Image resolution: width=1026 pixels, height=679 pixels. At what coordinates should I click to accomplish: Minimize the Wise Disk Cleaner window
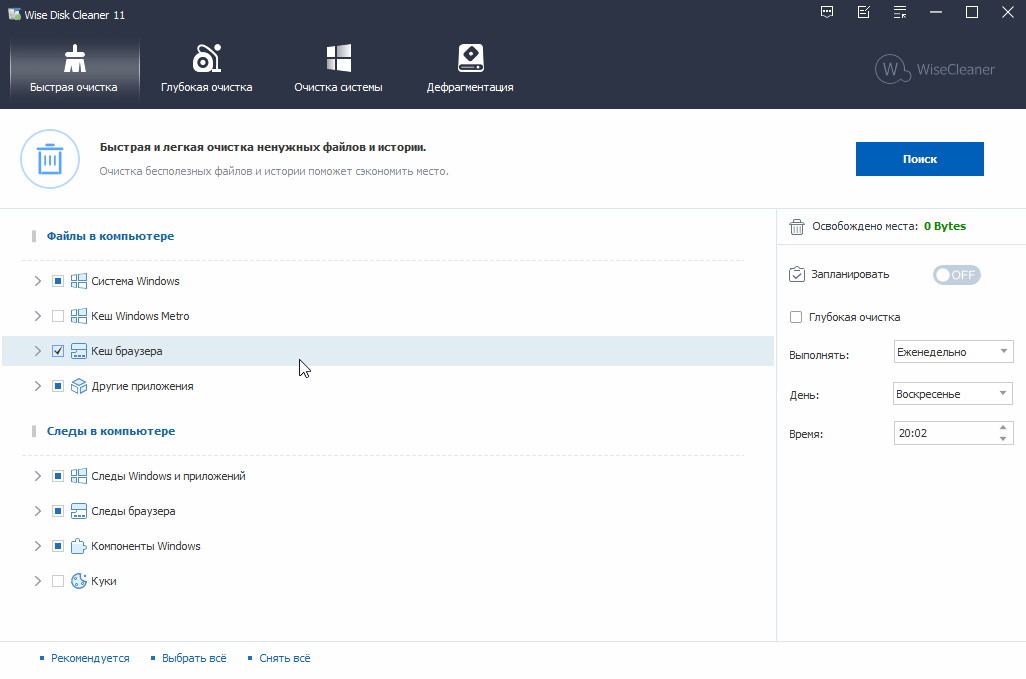pos(936,12)
